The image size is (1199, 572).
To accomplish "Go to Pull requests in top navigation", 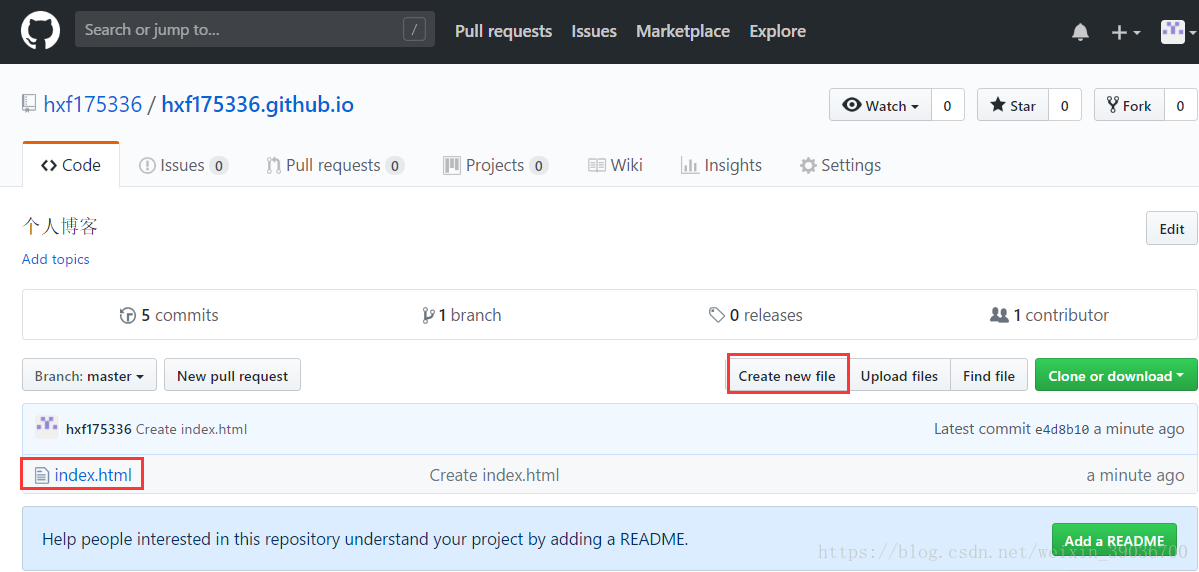I will point(503,31).
